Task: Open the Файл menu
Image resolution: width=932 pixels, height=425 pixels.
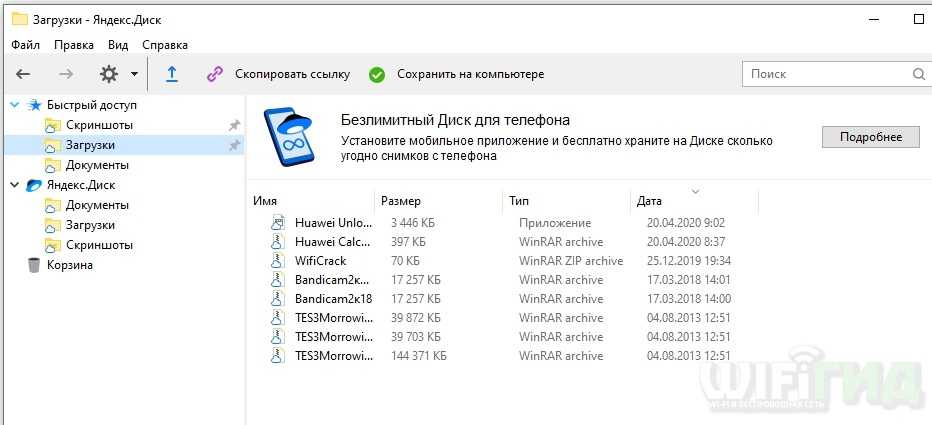Action: pyautogui.click(x=26, y=45)
